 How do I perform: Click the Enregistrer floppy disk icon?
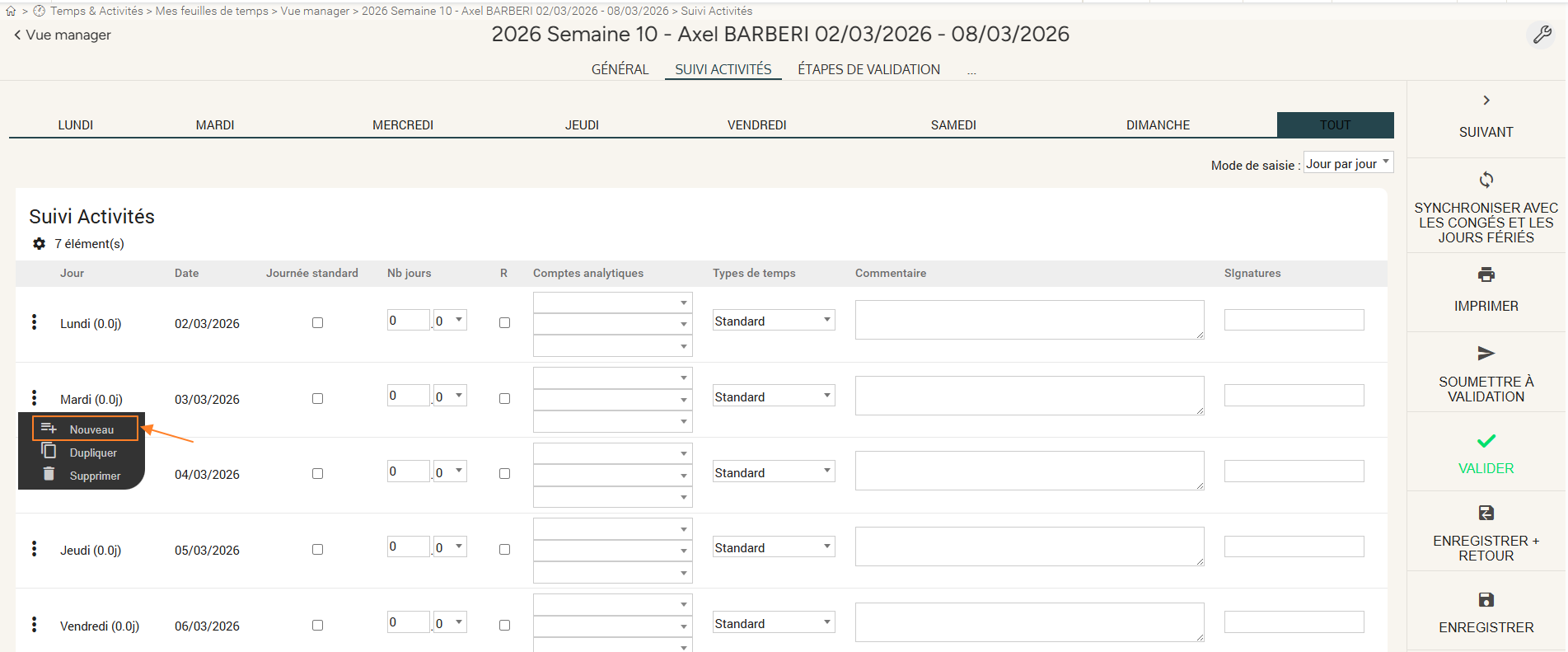coord(1486,600)
